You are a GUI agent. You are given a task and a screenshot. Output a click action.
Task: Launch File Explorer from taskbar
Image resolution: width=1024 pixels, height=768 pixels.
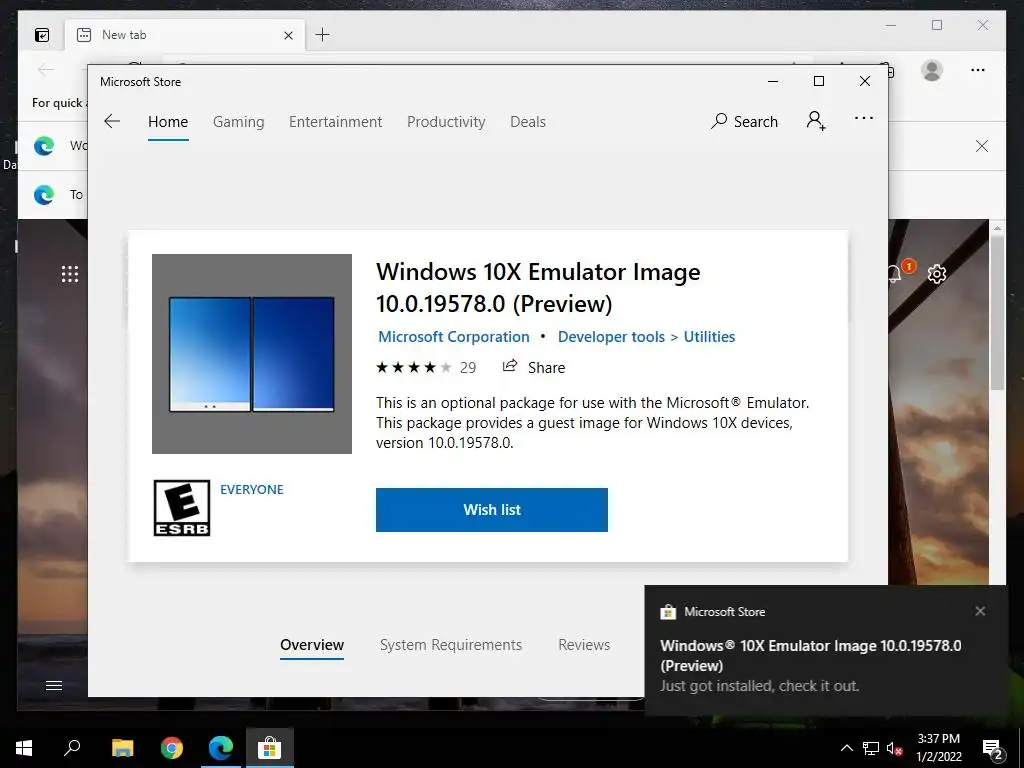click(x=122, y=748)
